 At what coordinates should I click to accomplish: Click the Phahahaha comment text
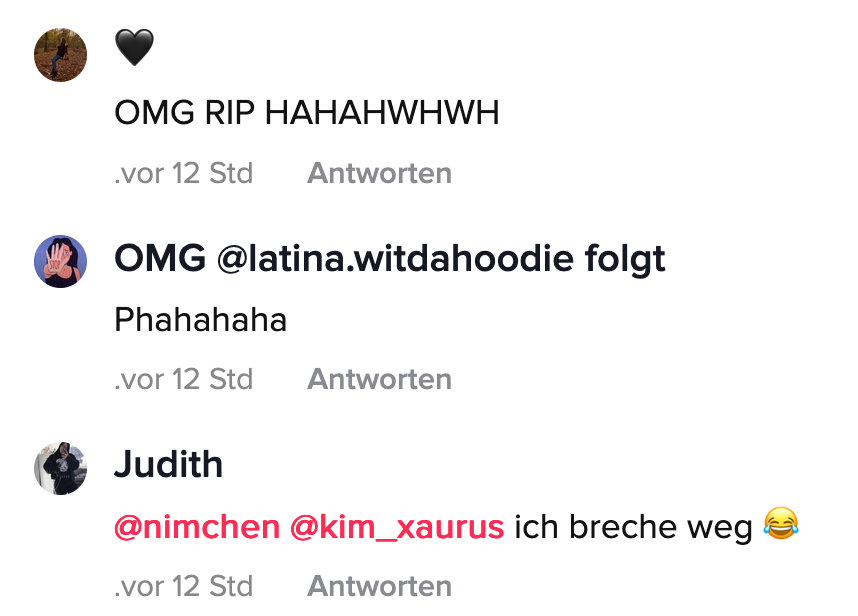point(200,319)
